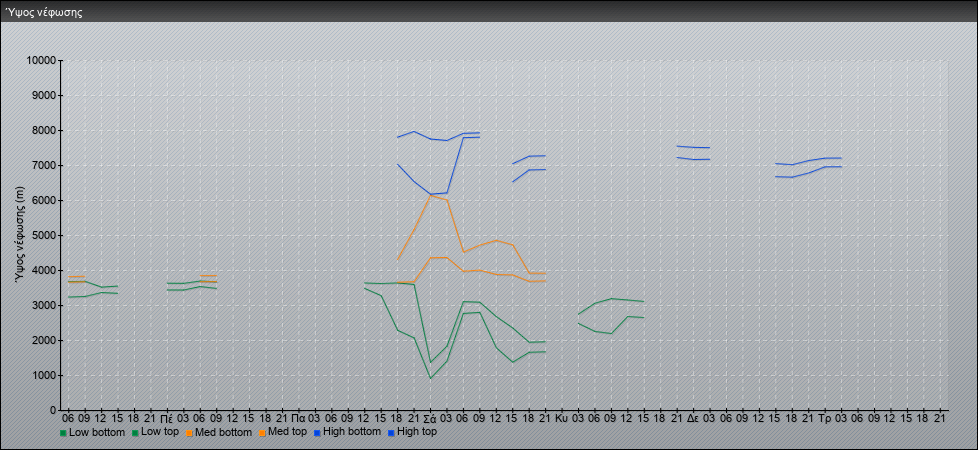Click the 9000 value on the y-axis
The height and width of the screenshot is (450, 978).
pos(44,95)
